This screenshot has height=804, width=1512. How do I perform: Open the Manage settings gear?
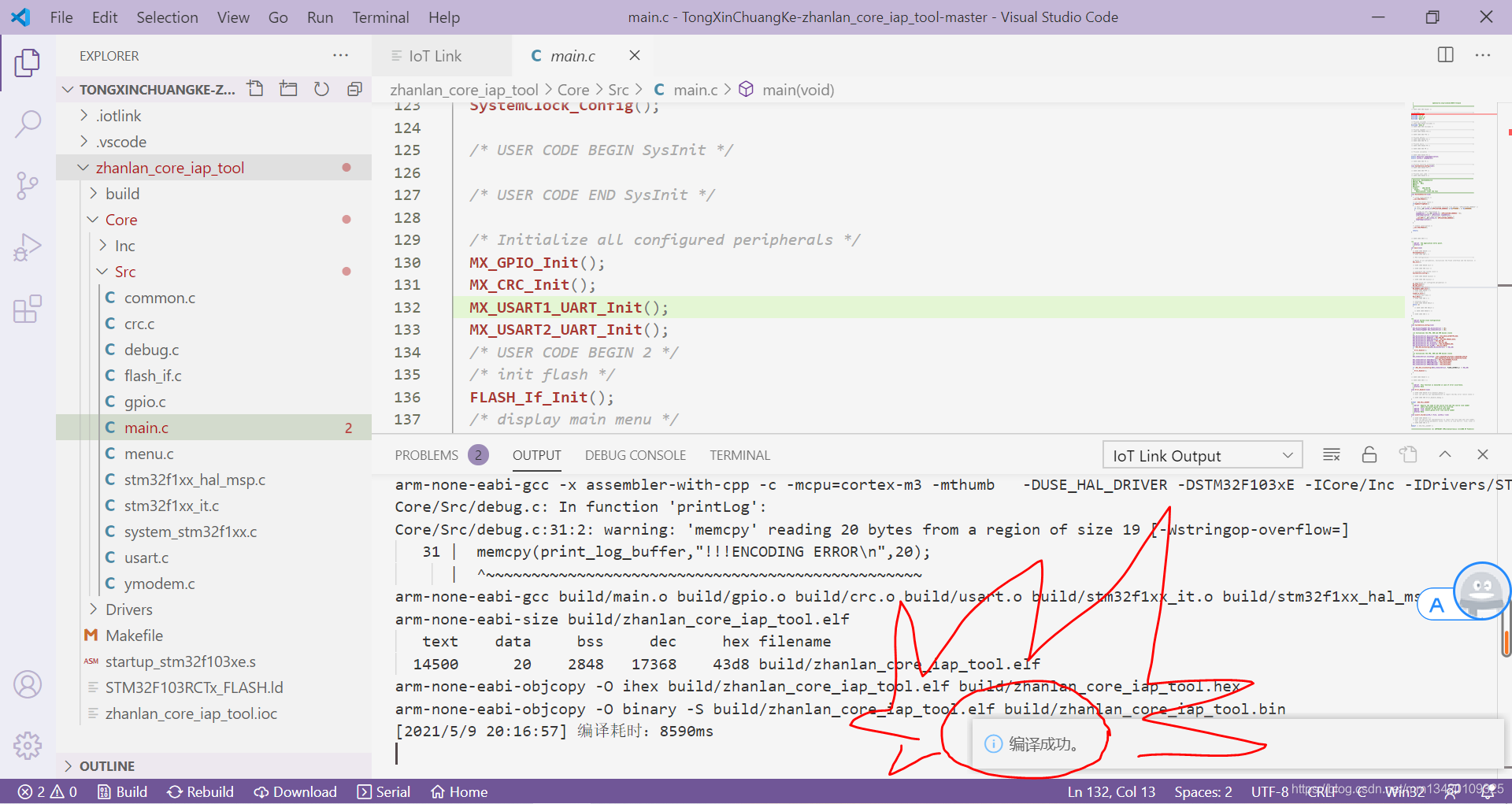(28, 746)
